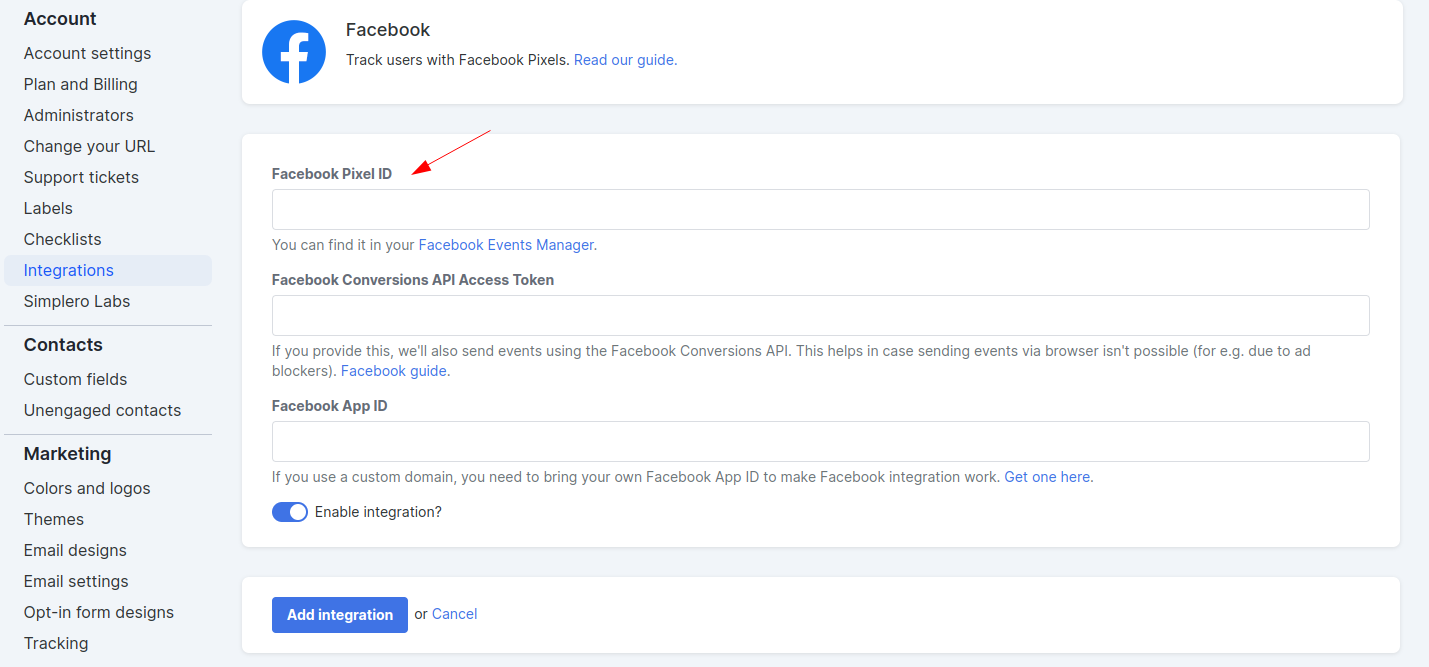1429x667 pixels.
Task: Go to Tracking in sidebar
Action: pyautogui.click(x=56, y=643)
